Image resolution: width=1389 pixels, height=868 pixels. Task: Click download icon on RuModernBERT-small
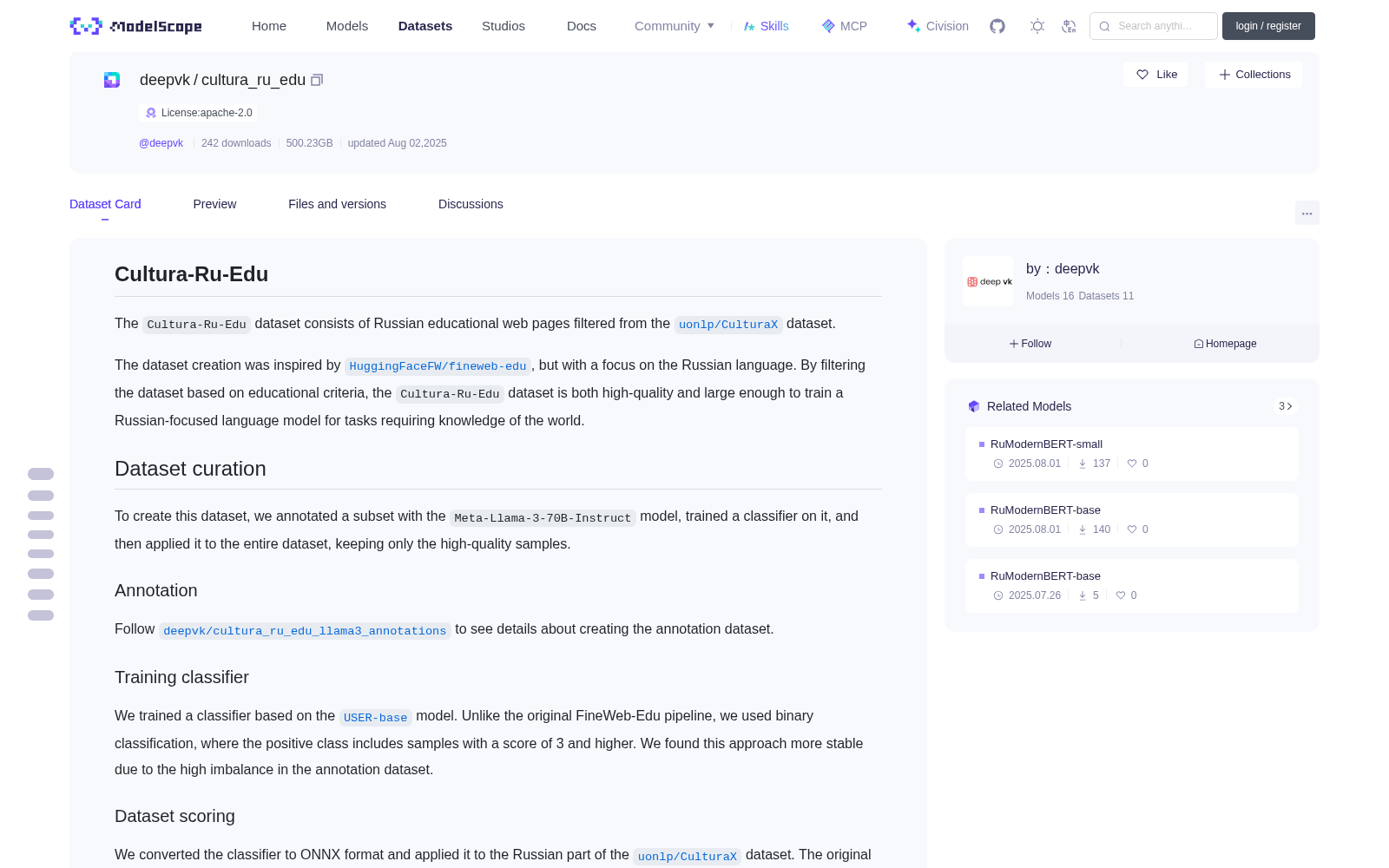point(1083,464)
